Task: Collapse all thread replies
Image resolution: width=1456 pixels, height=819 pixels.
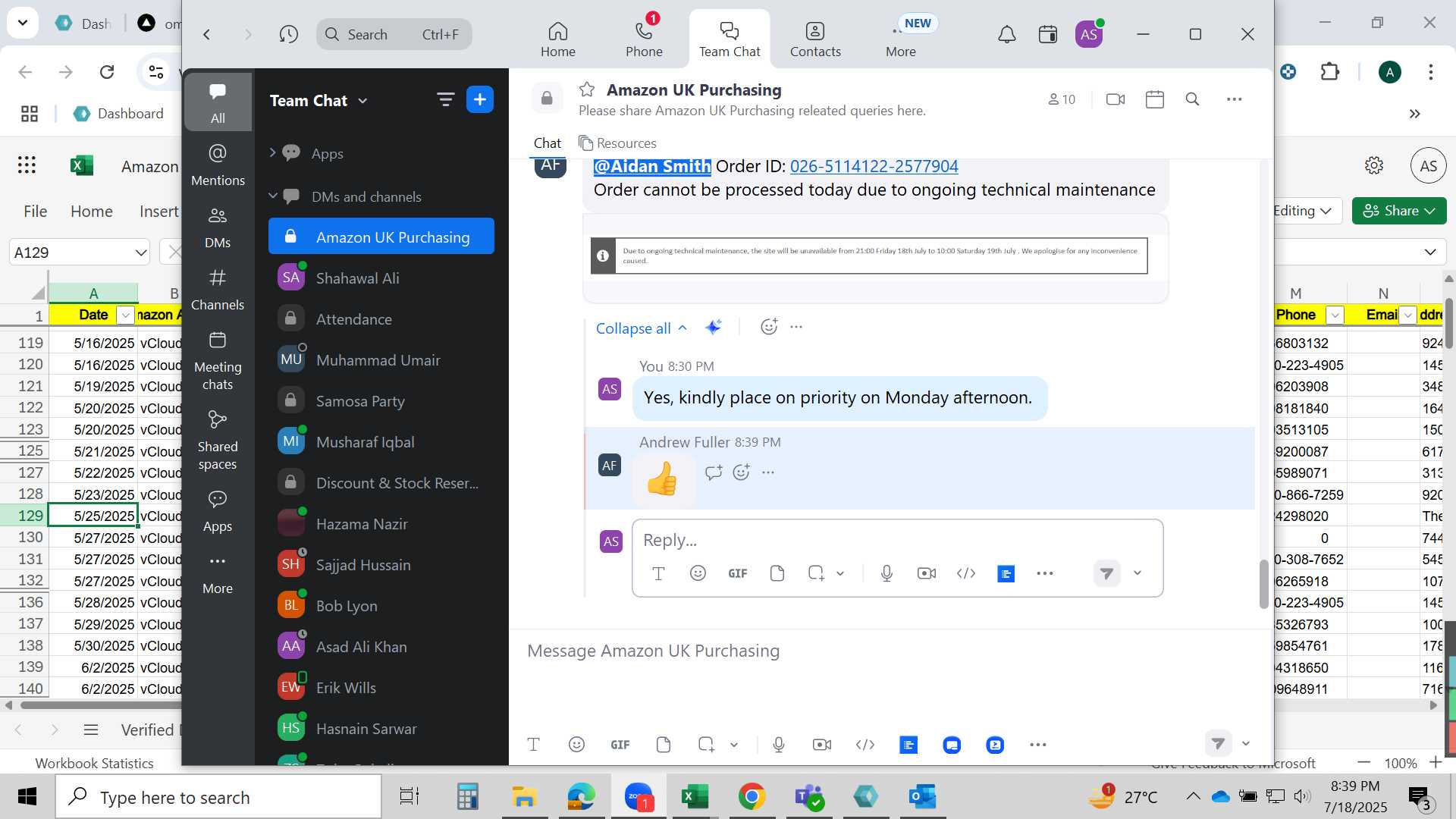Action: click(x=642, y=328)
